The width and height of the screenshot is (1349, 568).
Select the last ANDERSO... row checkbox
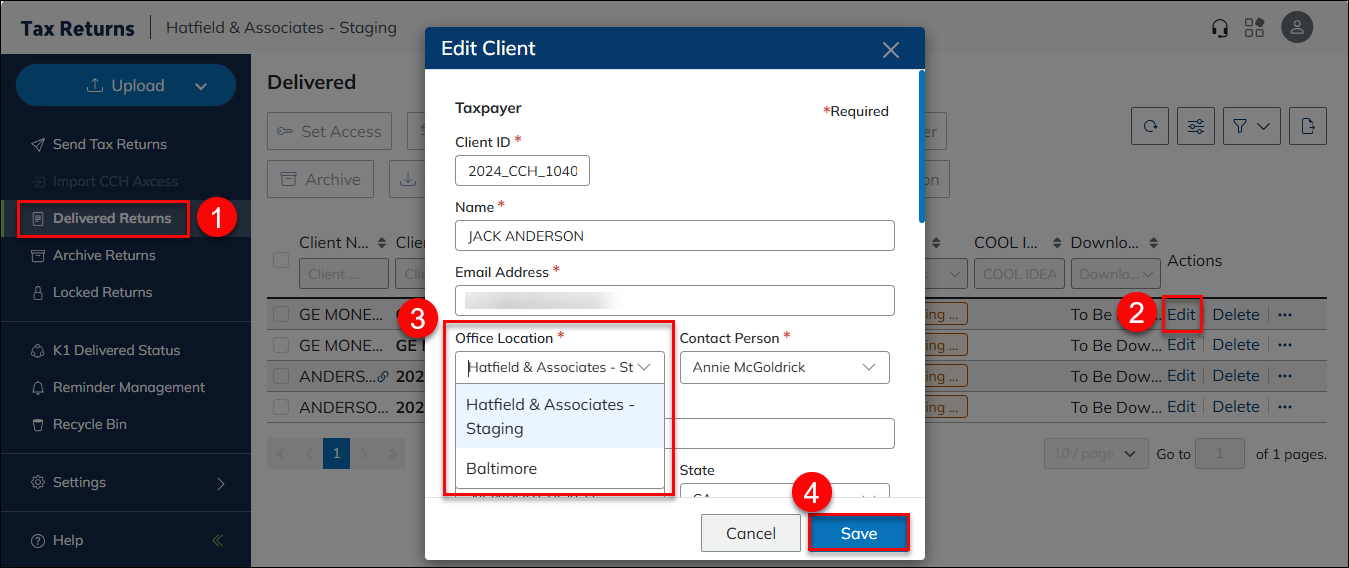(281, 407)
